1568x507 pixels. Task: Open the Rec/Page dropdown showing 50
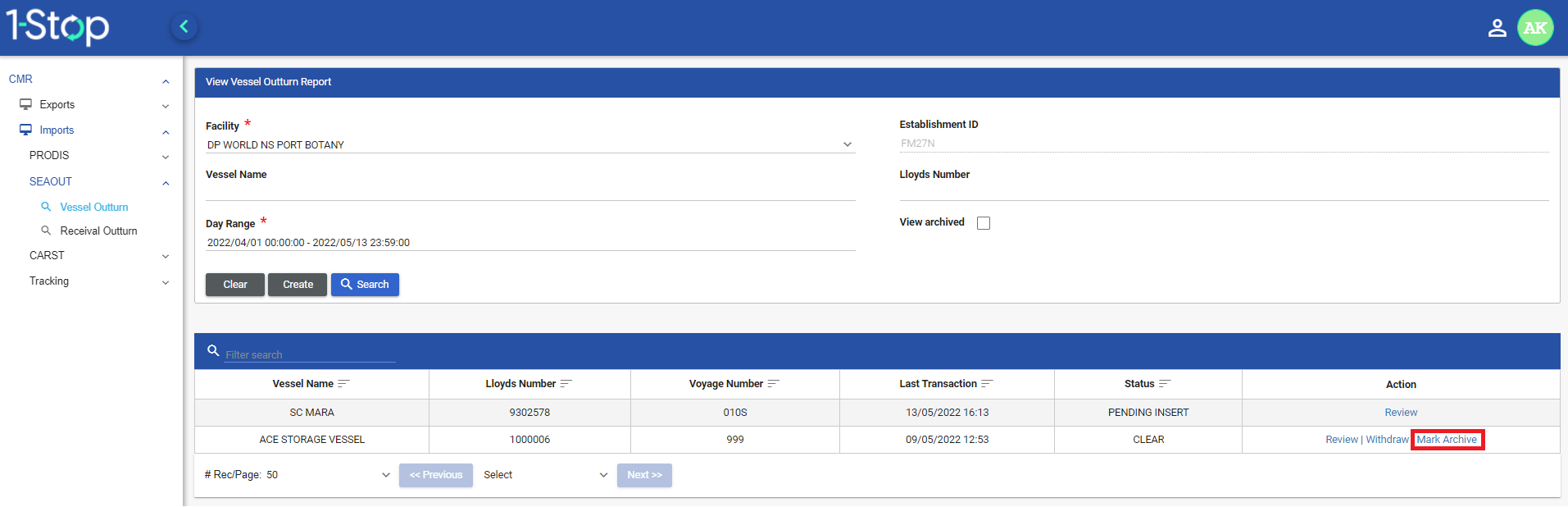pyautogui.click(x=298, y=475)
